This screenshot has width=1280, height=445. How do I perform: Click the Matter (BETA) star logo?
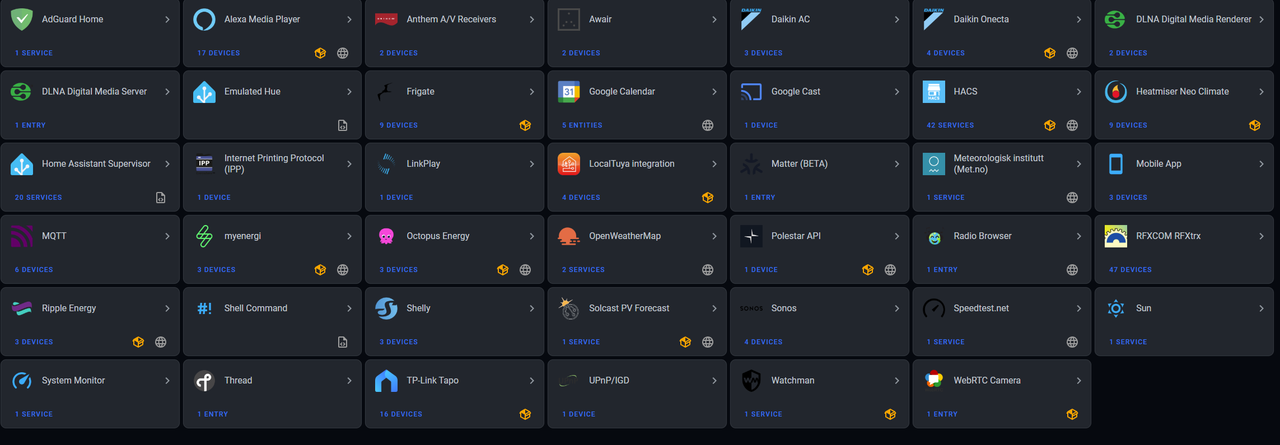pyautogui.click(x=751, y=163)
